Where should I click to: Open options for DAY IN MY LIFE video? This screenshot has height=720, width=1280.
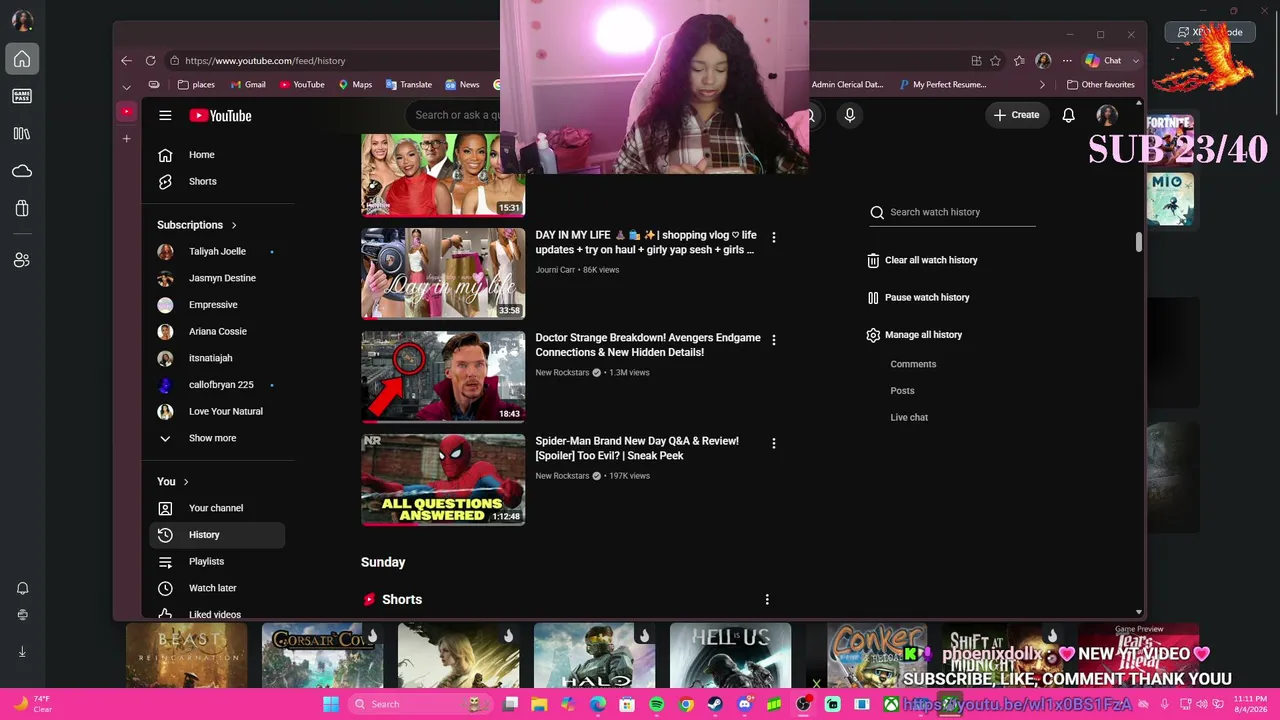[x=773, y=237]
